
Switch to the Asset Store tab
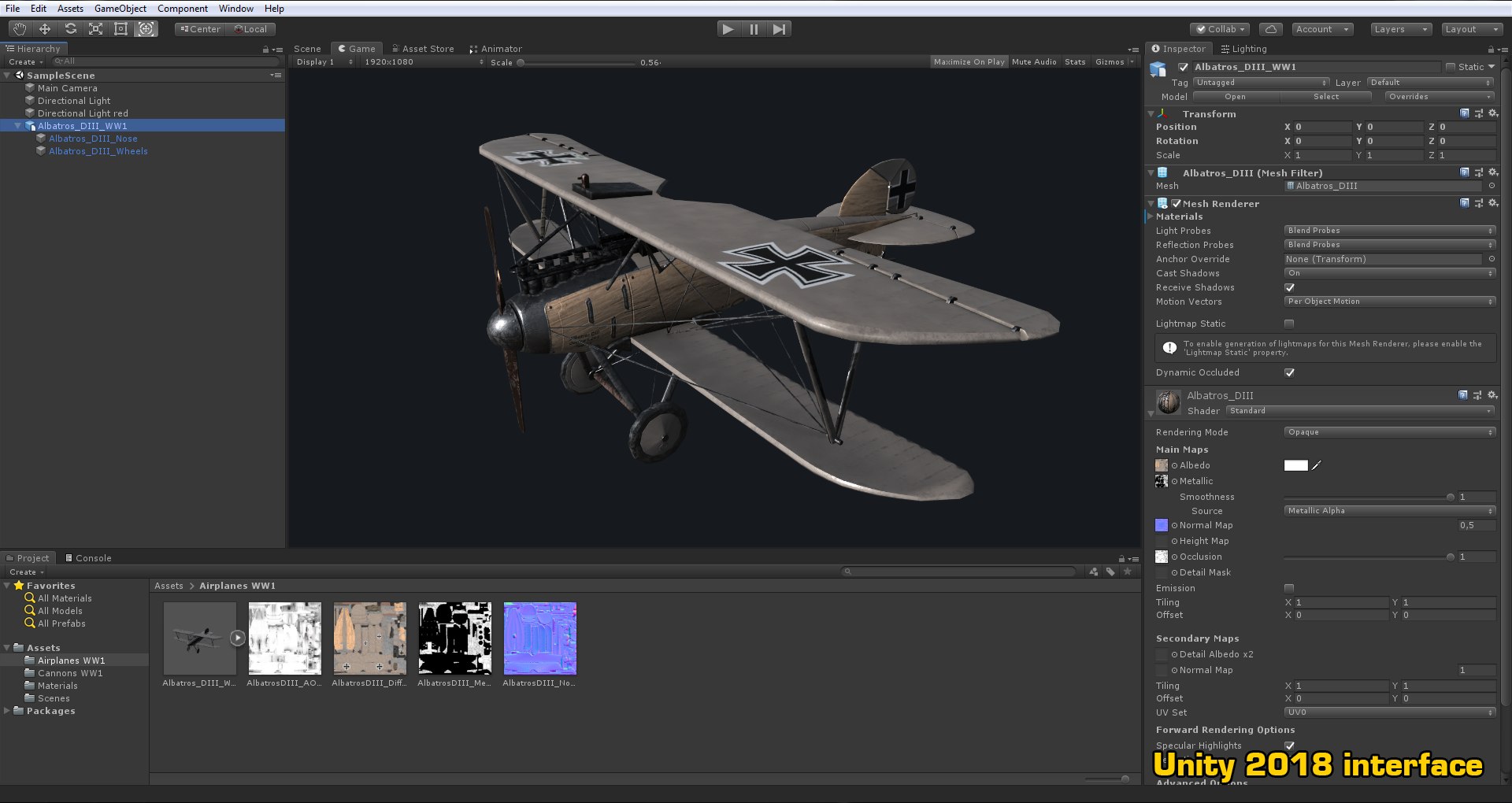[x=423, y=49]
